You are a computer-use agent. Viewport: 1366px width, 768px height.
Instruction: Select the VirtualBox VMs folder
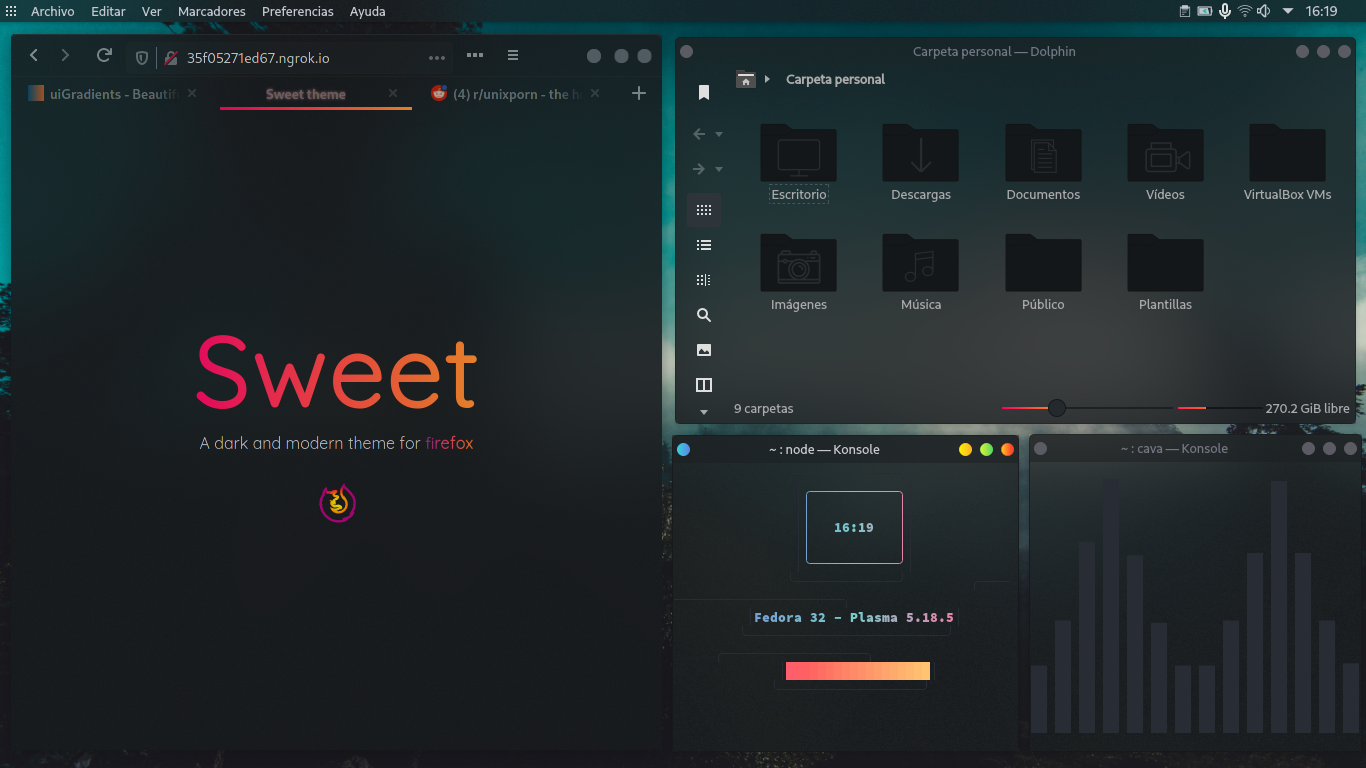click(1287, 163)
